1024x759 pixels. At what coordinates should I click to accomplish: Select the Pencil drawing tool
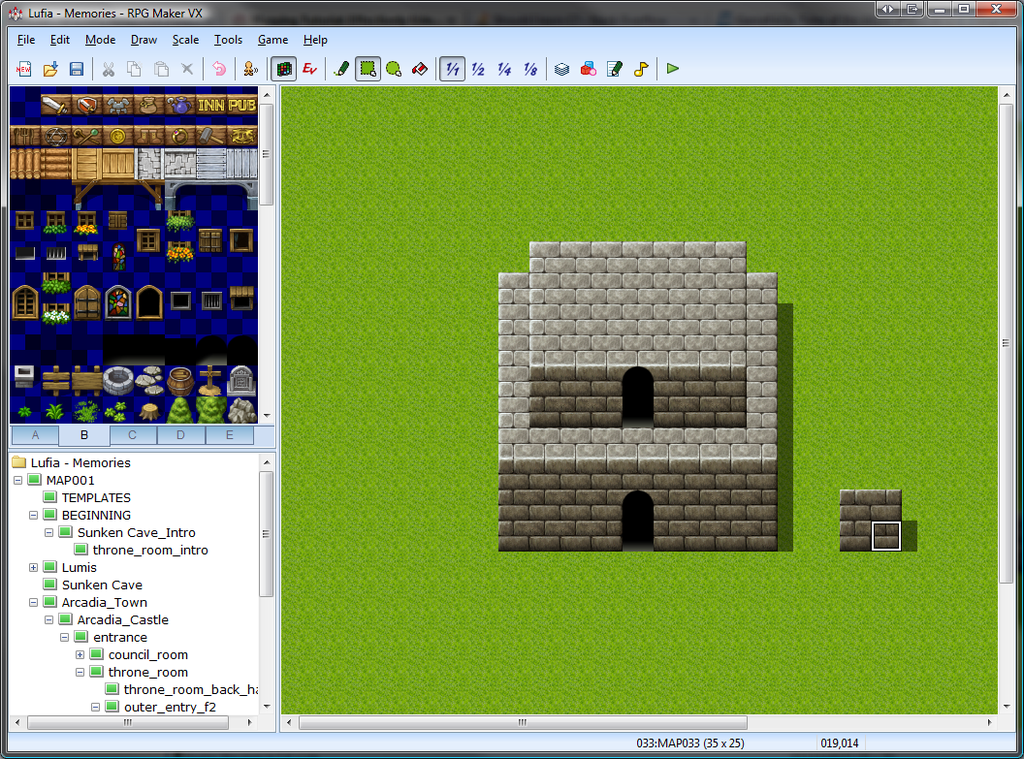tap(341, 69)
